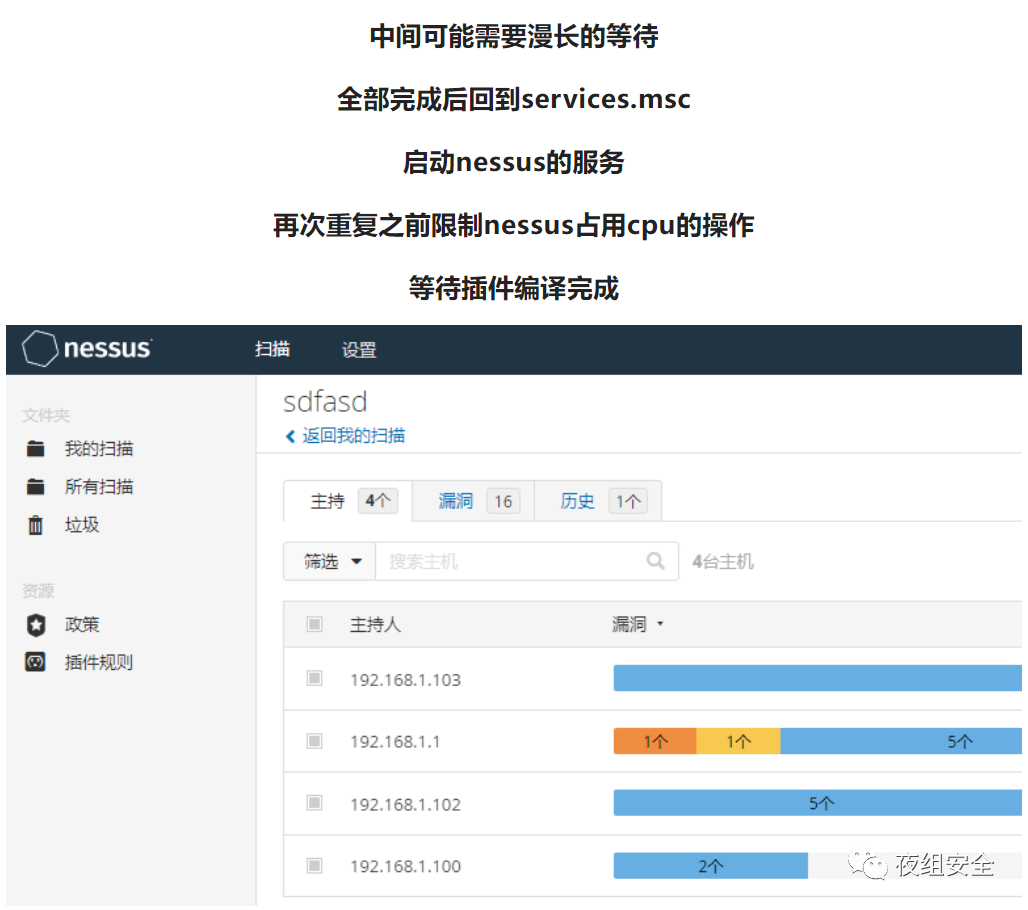
Task: Click blue 5个 bar for 192.168.1.102
Action: point(818,802)
